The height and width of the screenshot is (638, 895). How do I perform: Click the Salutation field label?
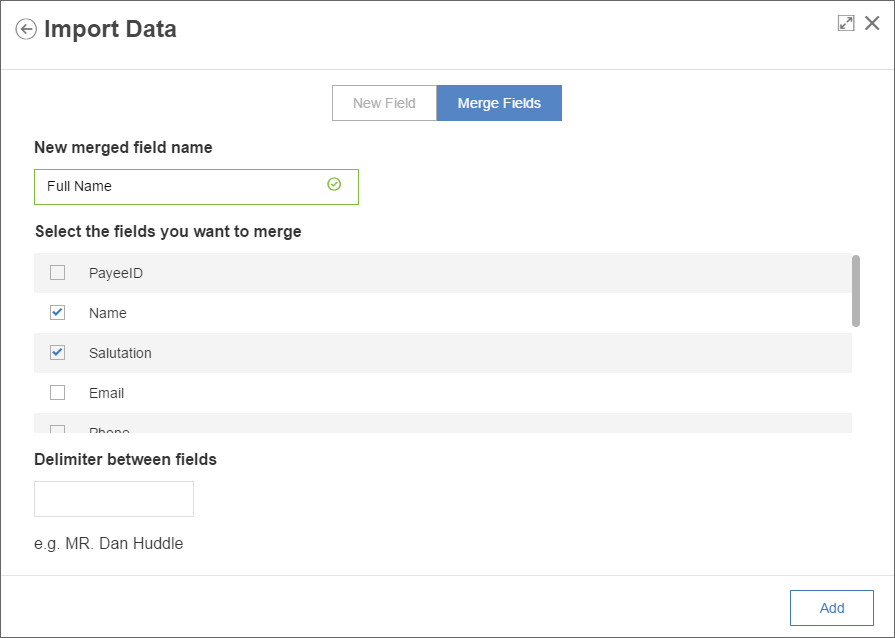click(x=120, y=353)
